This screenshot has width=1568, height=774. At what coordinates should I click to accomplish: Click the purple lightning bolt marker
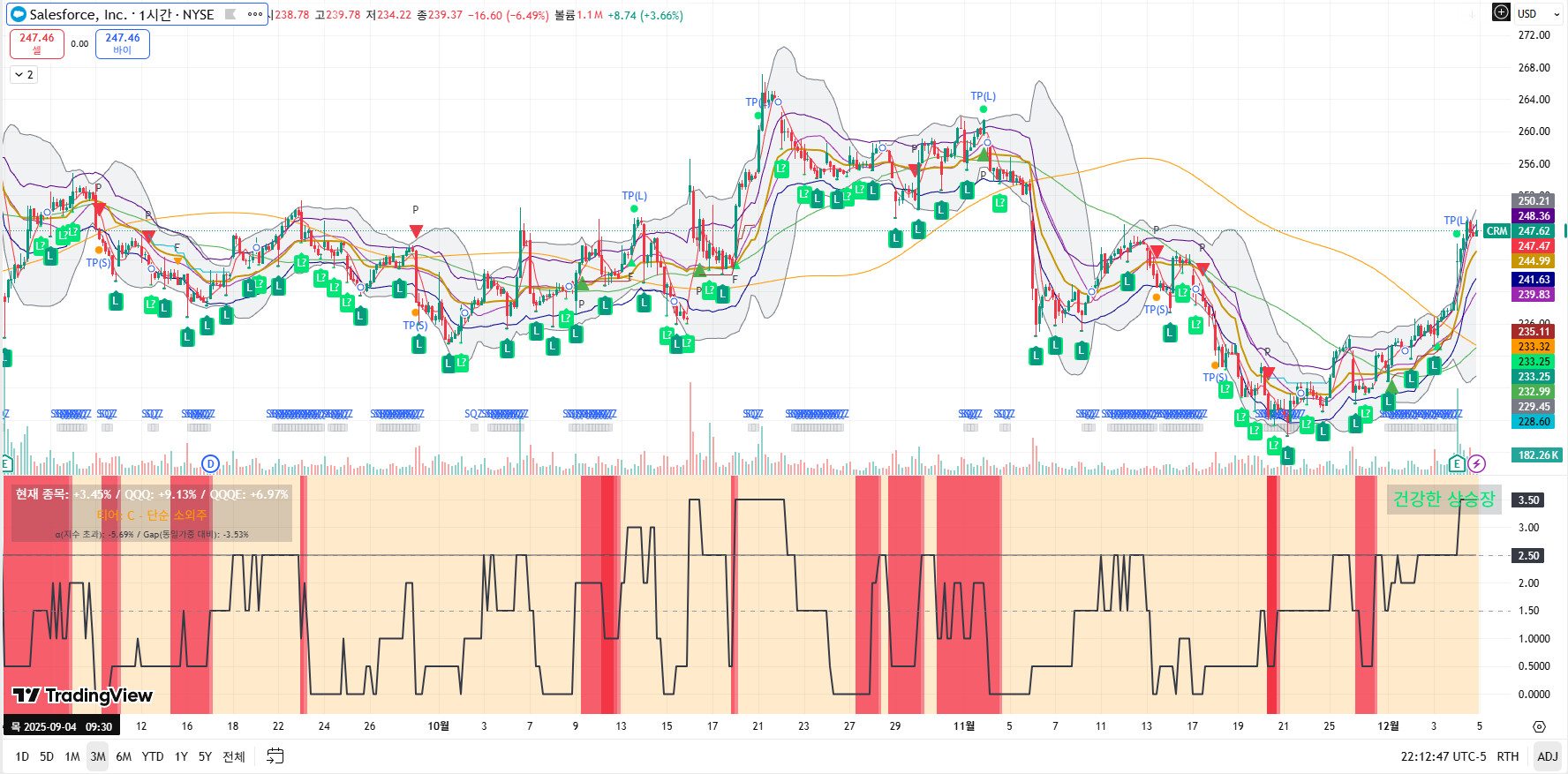pos(1476,463)
